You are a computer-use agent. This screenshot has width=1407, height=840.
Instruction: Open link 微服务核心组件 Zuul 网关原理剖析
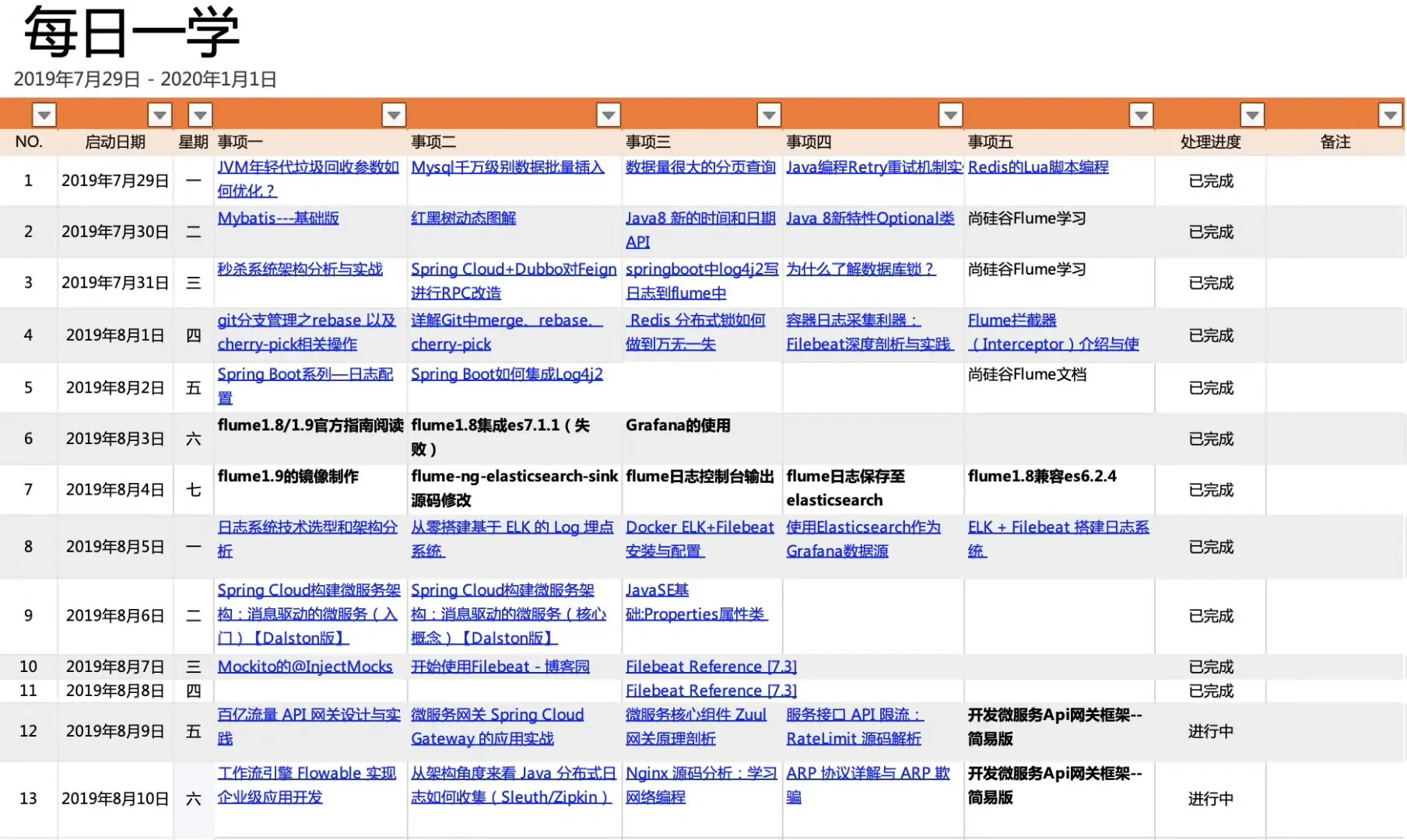click(x=696, y=726)
